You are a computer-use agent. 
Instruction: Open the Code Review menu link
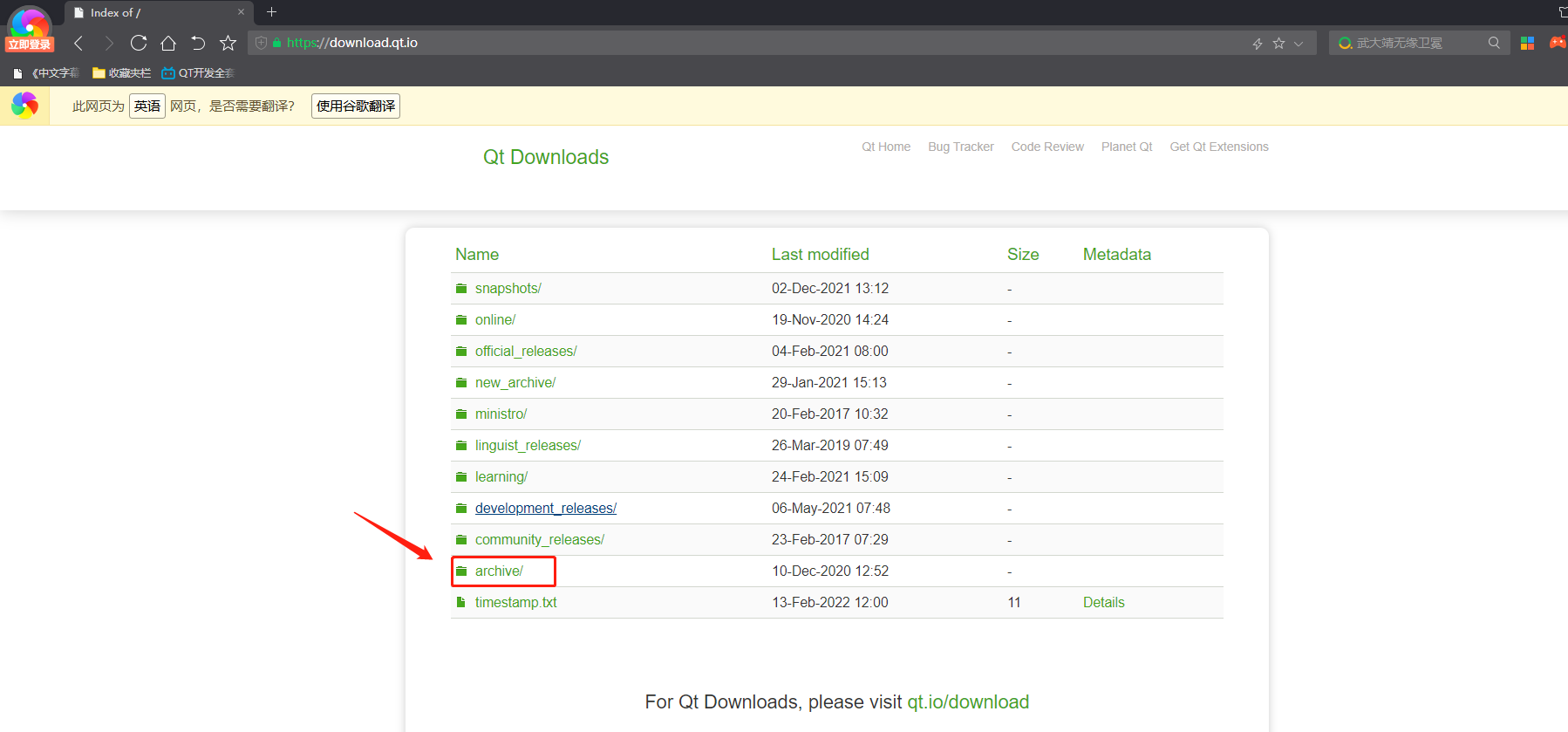tap(1047, 147)
